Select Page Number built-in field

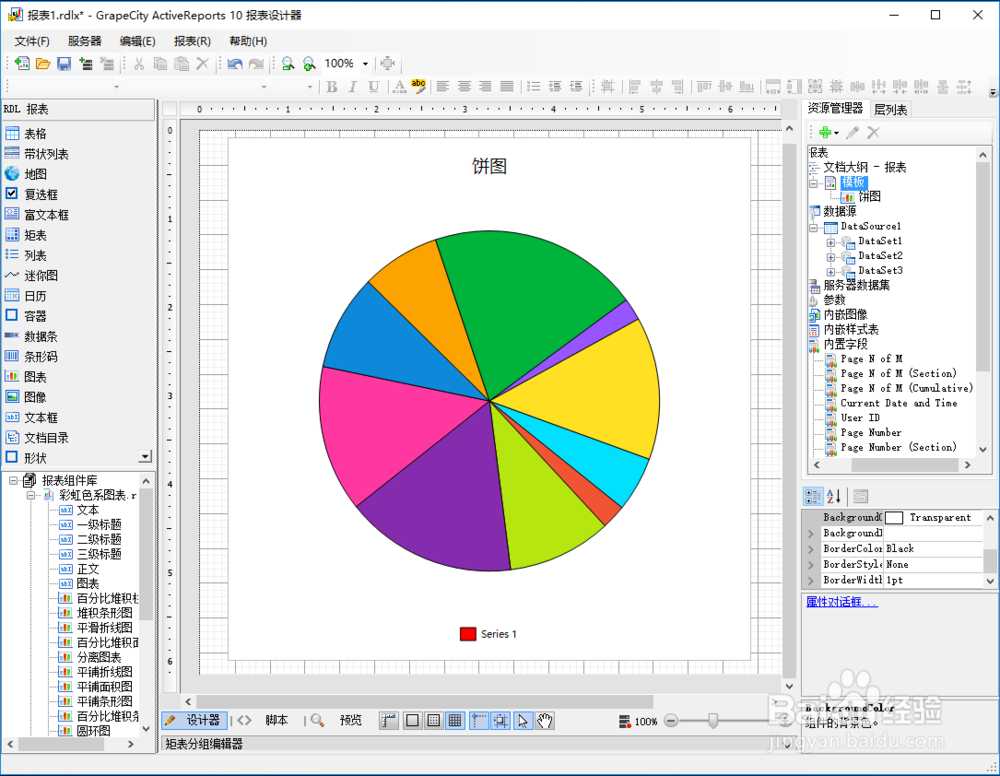(871, 432)
